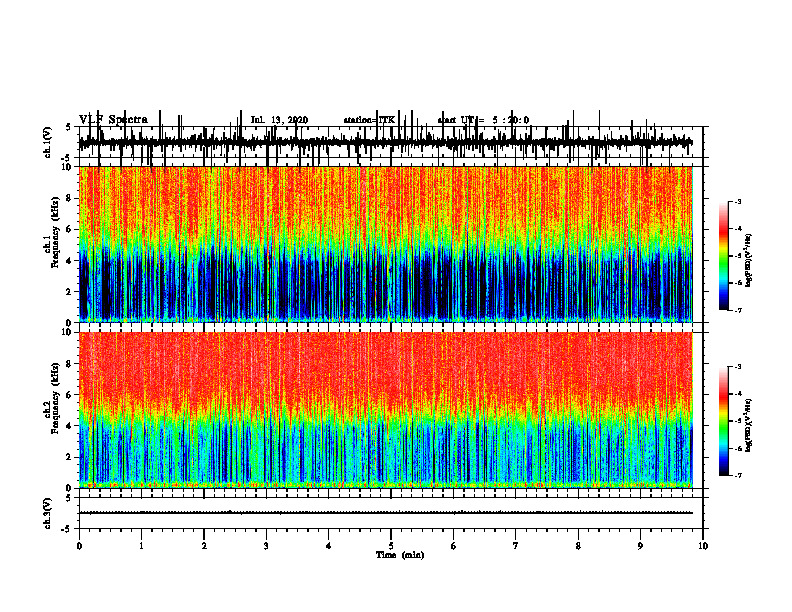
Task: Click the '-5' label on upper colorbar
Action: (737, 256)
